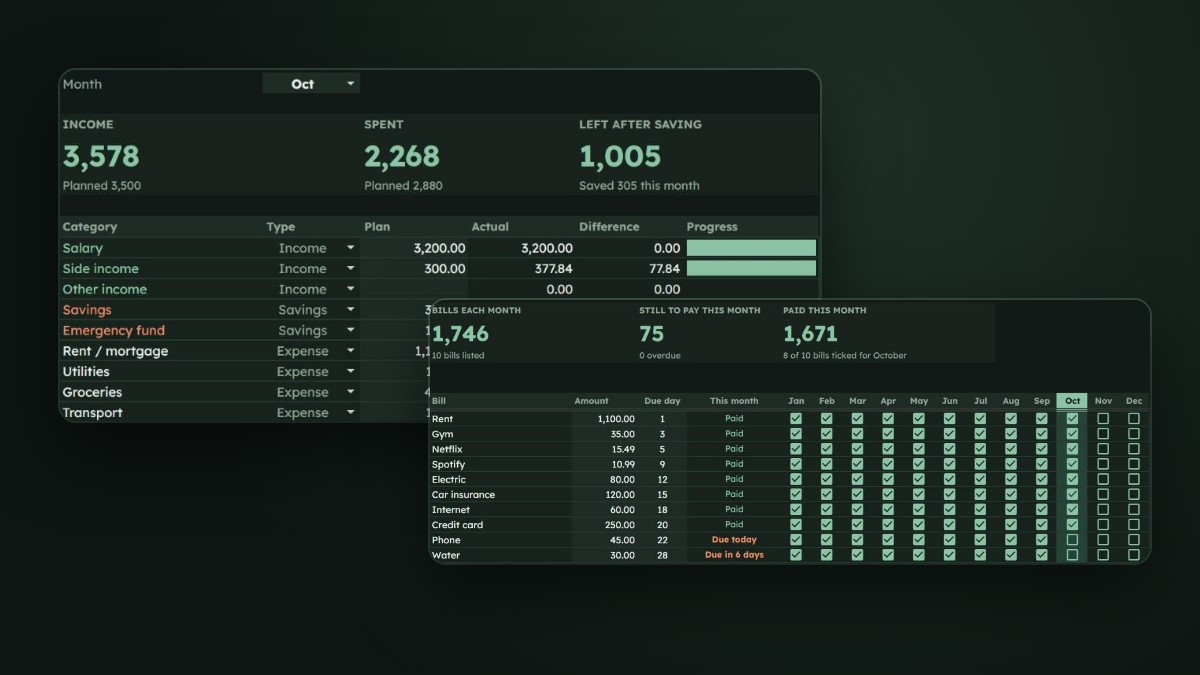Select the Salary Plan cell 3,200.00
The image size is (1200, 675).
click(414, 248)
